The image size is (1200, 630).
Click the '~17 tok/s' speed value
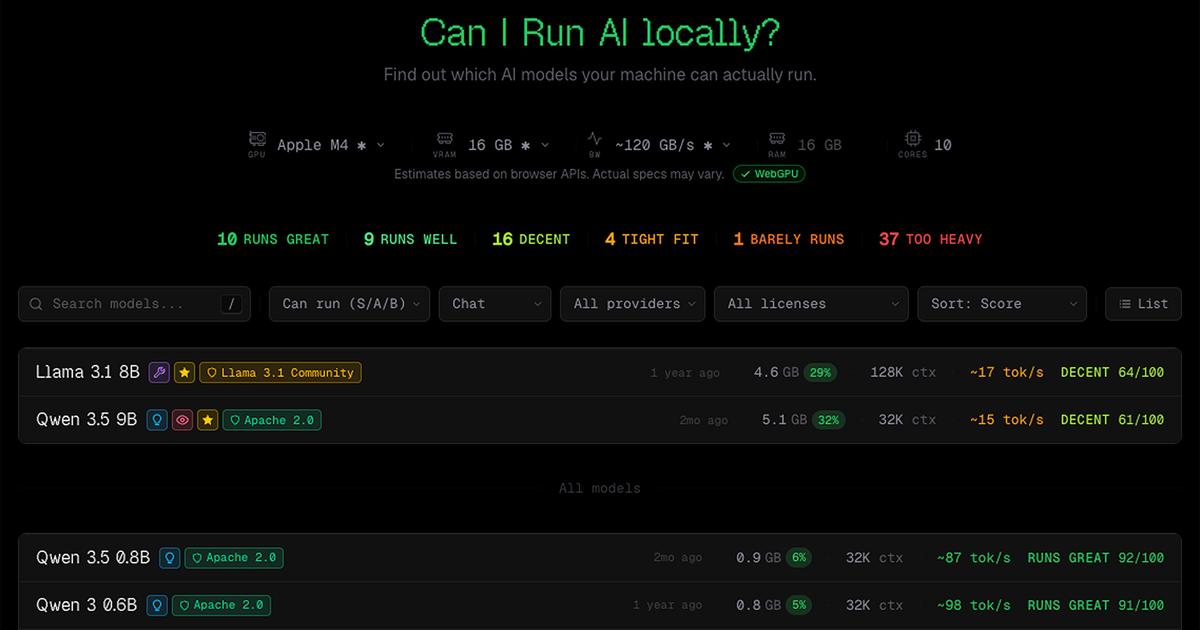point(1006,372)
